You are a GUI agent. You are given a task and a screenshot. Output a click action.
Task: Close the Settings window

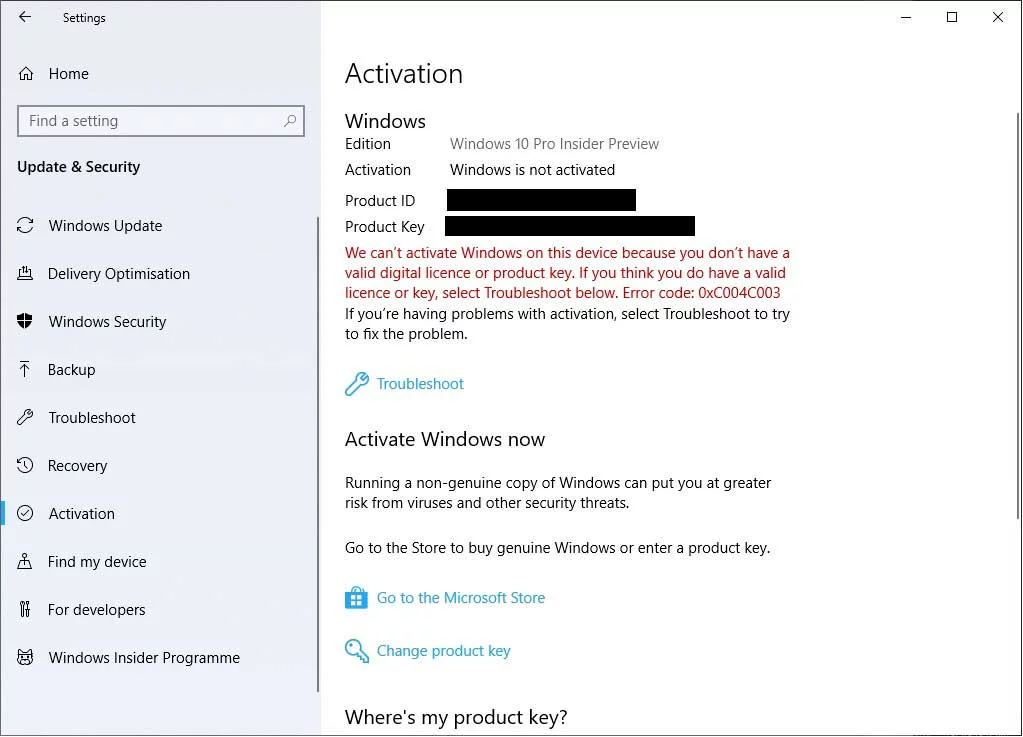click(x=998, y=18)
